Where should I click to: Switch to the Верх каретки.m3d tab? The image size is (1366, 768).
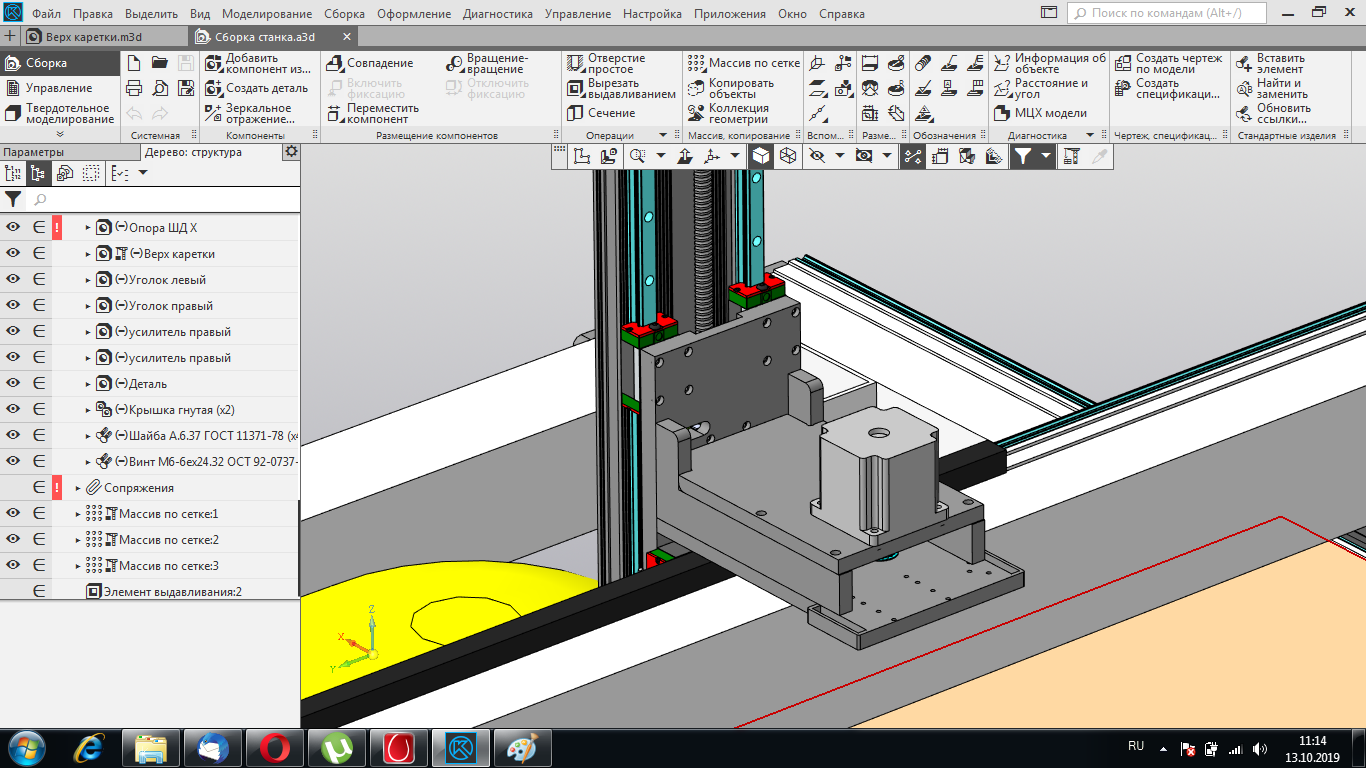[x=95, y=37]
